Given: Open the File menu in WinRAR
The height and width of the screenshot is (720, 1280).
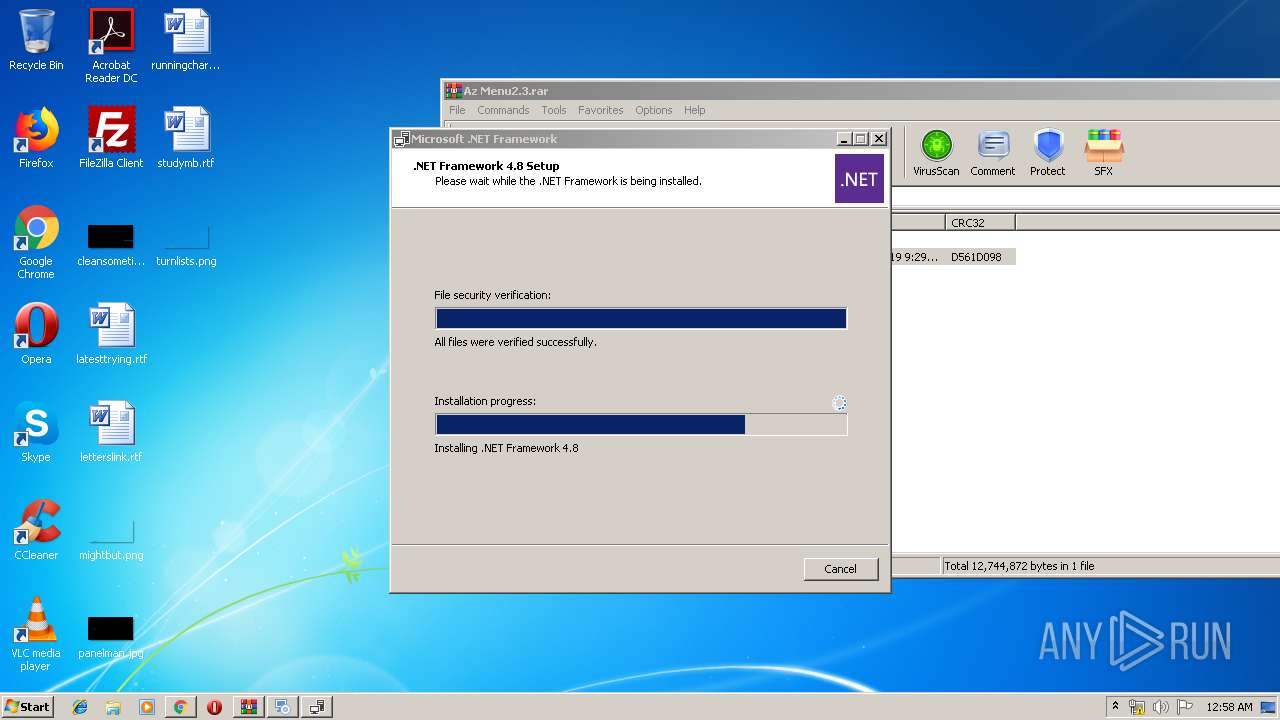Looking at the screenshot, I should (457, 110).
